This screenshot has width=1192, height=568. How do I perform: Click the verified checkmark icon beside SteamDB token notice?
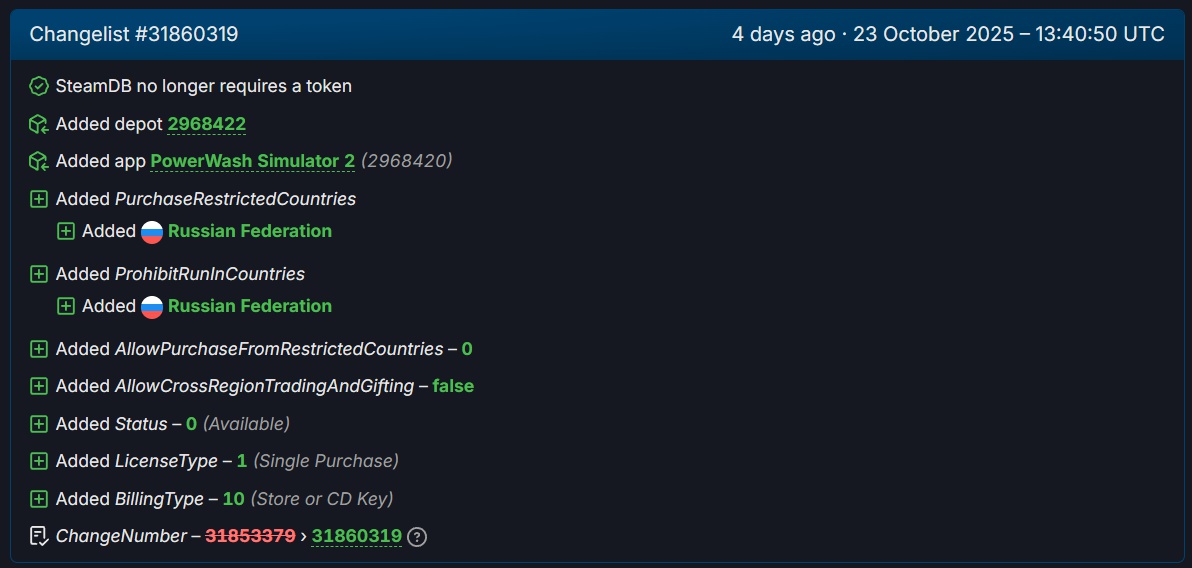[39, 86]
